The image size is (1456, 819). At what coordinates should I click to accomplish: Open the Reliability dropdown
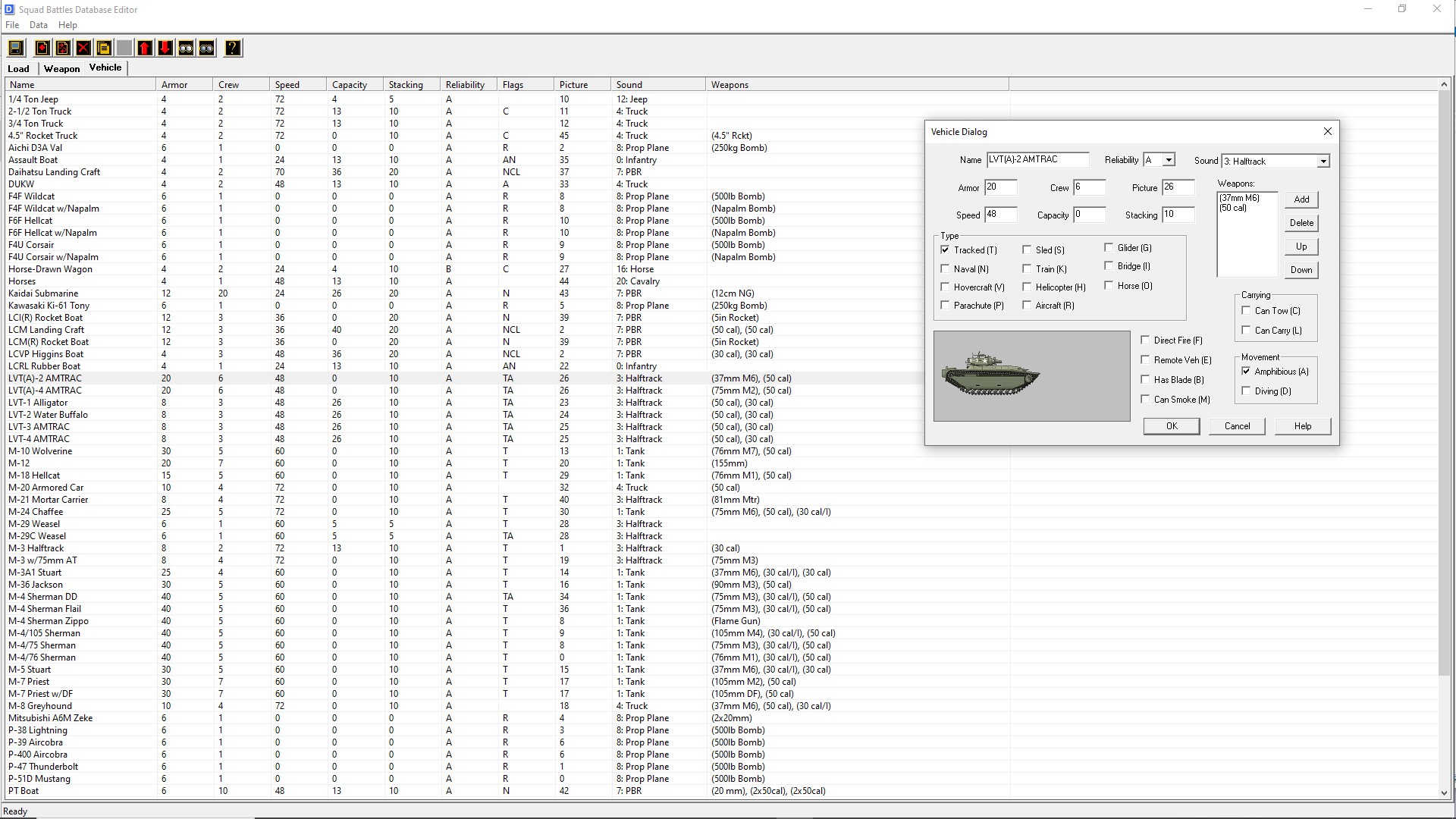(x=1169, y=160)
